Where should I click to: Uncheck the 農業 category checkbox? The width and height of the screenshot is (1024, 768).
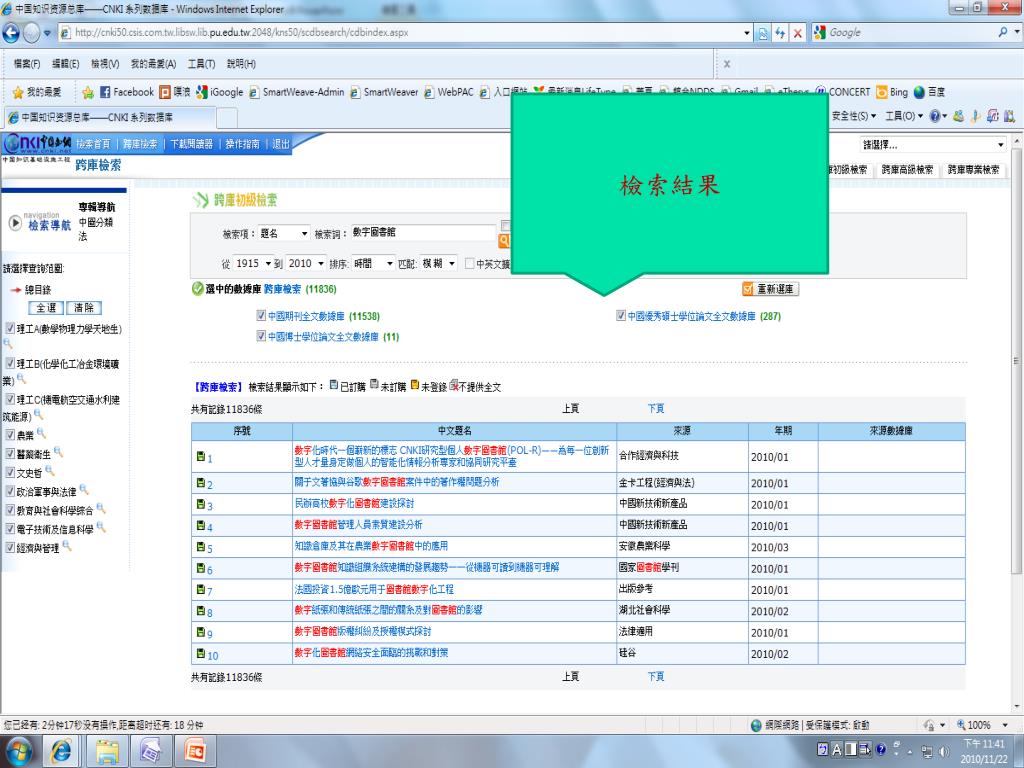point(10,434)
